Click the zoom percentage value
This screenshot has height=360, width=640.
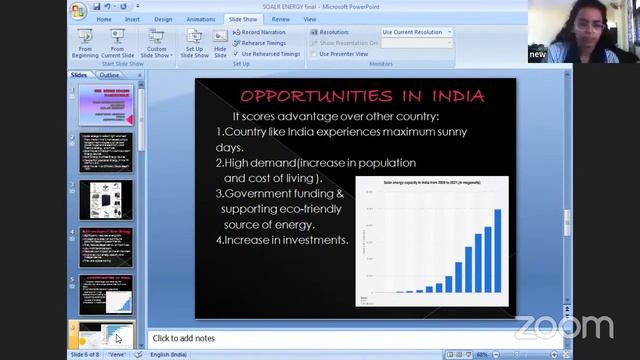pos(482,355)
